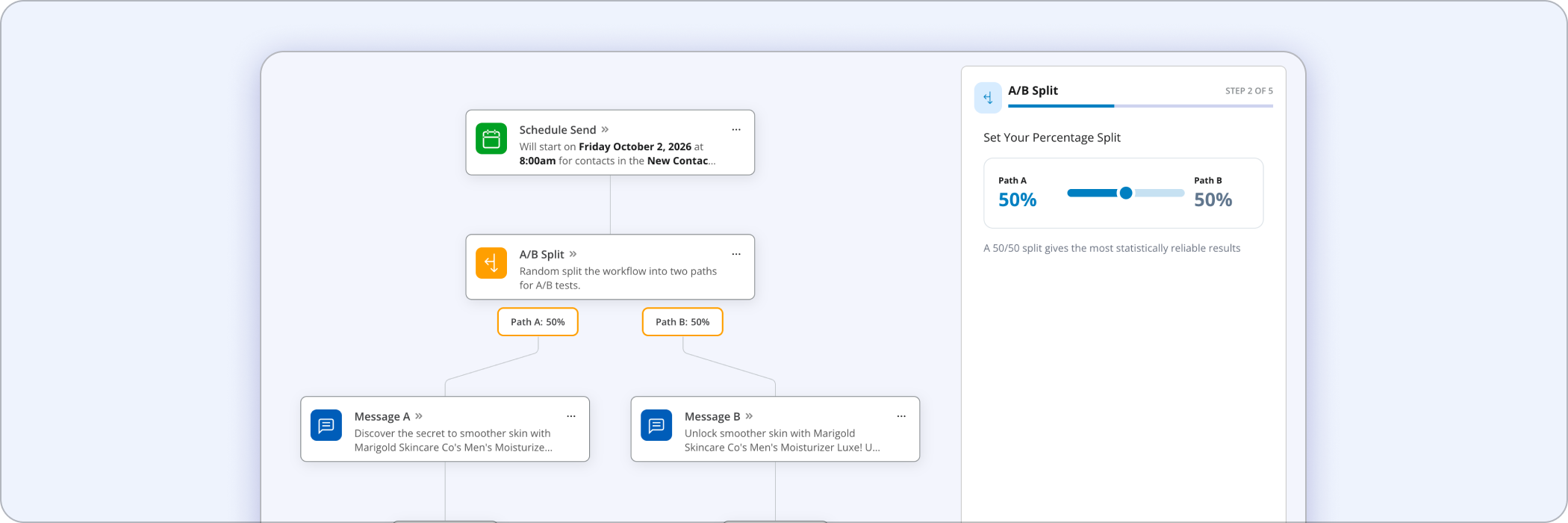Click the orange A/B Split node icon
Image resolution: width=1568 pixels, height=523 pixels.
(x=491, y=263)
